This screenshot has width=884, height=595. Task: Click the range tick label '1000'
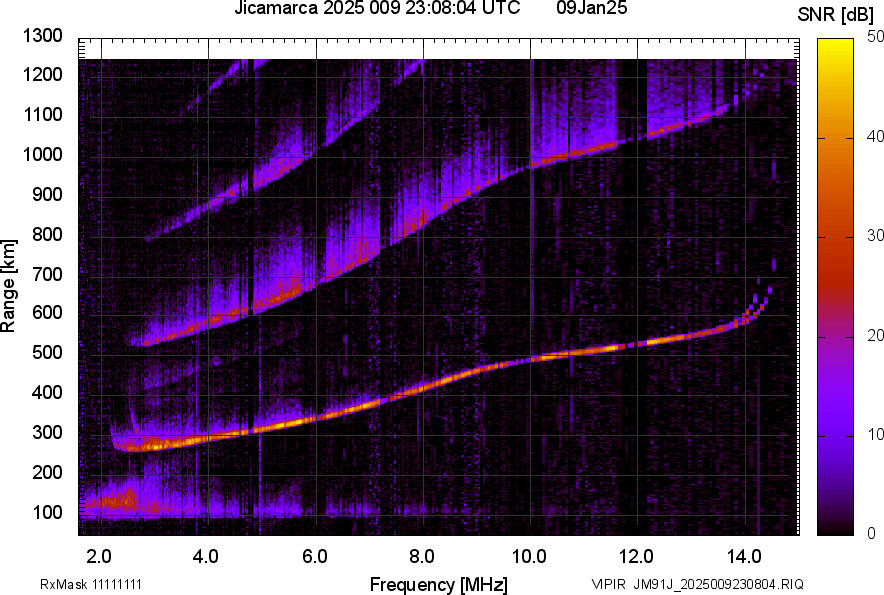[x=42, y=154]
